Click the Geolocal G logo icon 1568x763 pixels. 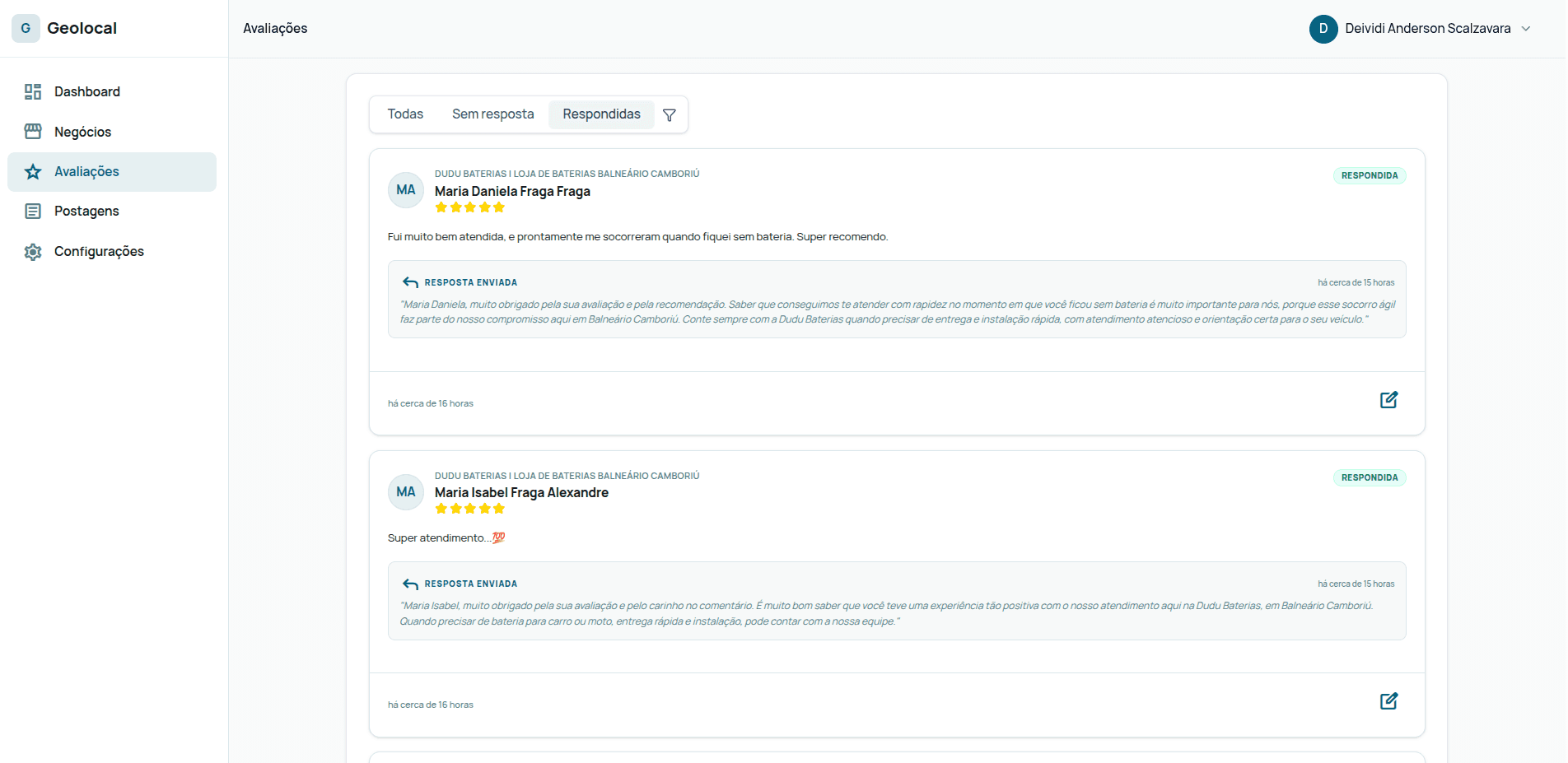26,28
